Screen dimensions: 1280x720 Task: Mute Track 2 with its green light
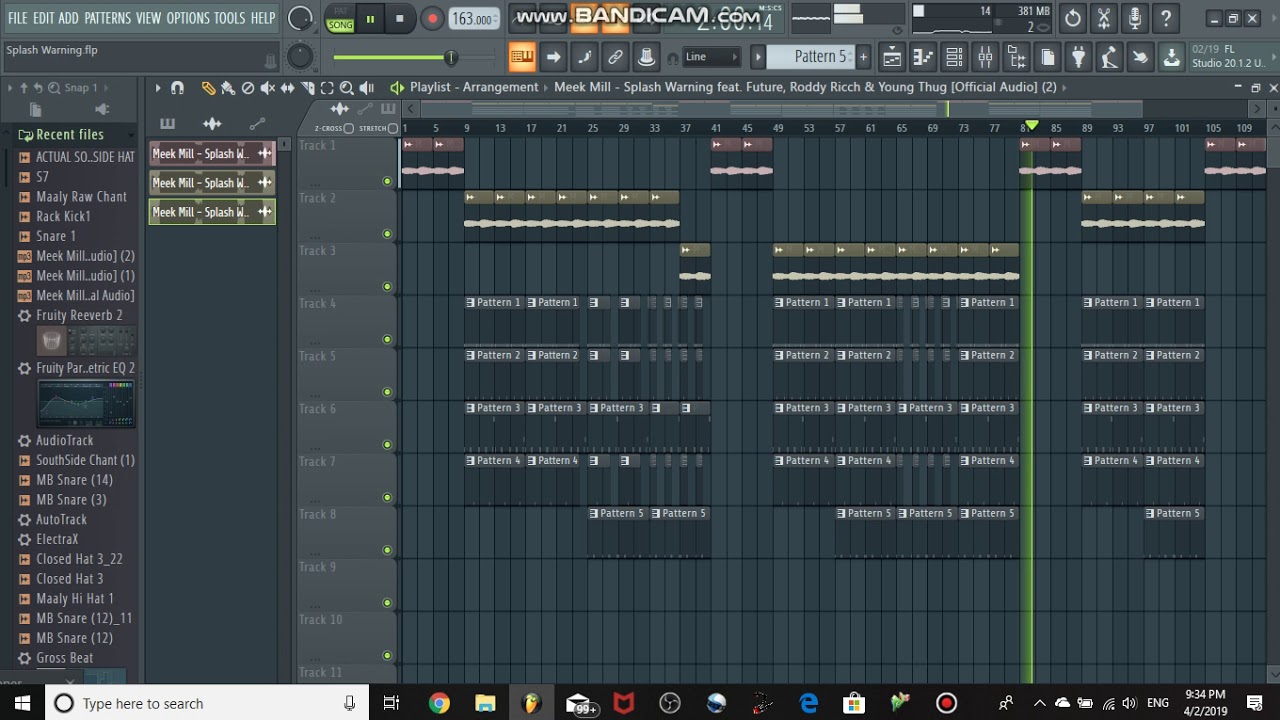coord(387,234)
